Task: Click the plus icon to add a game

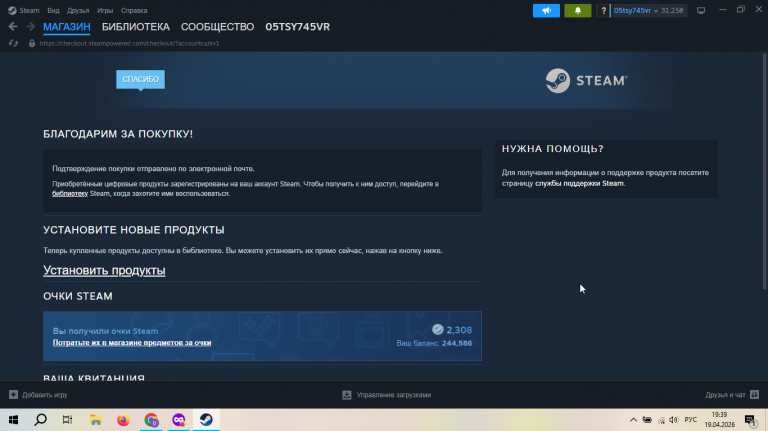Action: pyautogui.click(x=13, y=394)
